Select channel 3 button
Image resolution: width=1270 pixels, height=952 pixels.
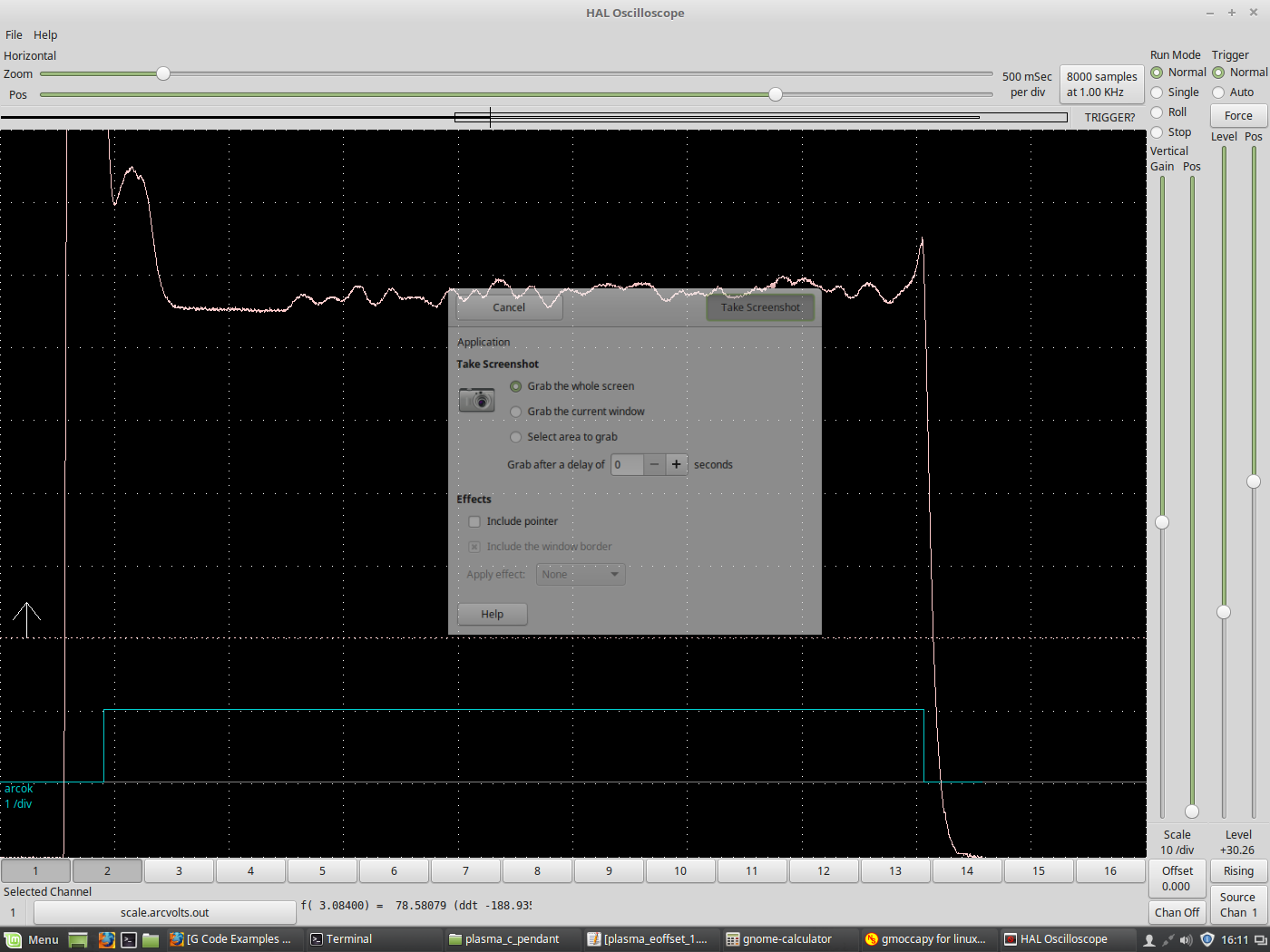point(179,871)
